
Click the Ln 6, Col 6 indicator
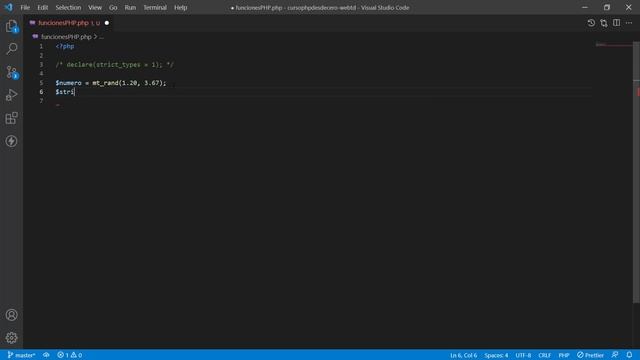click(463, 355)
